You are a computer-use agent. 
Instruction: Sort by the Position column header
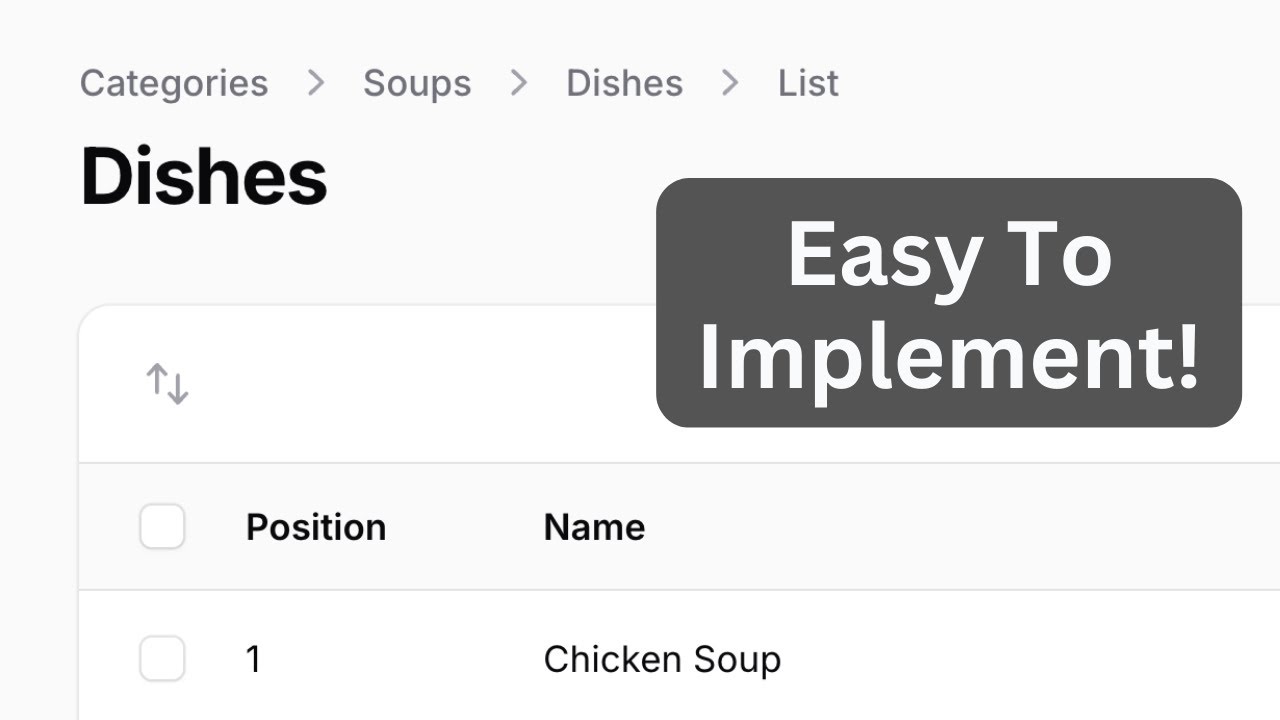316,527
